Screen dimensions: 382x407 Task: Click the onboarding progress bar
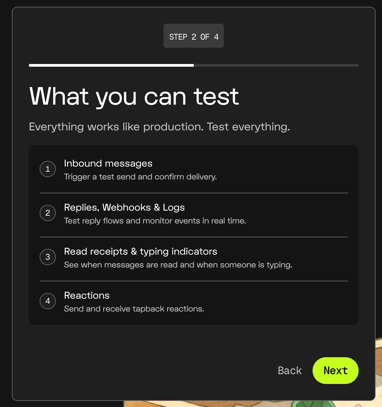pyautogui.click(x=194, y=65)
